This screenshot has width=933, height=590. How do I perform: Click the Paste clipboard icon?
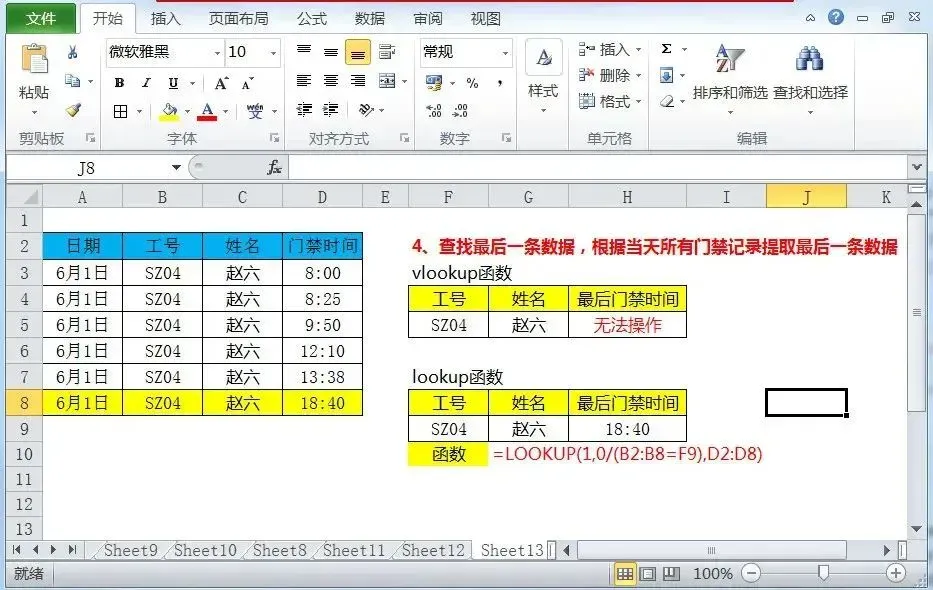(x=35, y=59)
